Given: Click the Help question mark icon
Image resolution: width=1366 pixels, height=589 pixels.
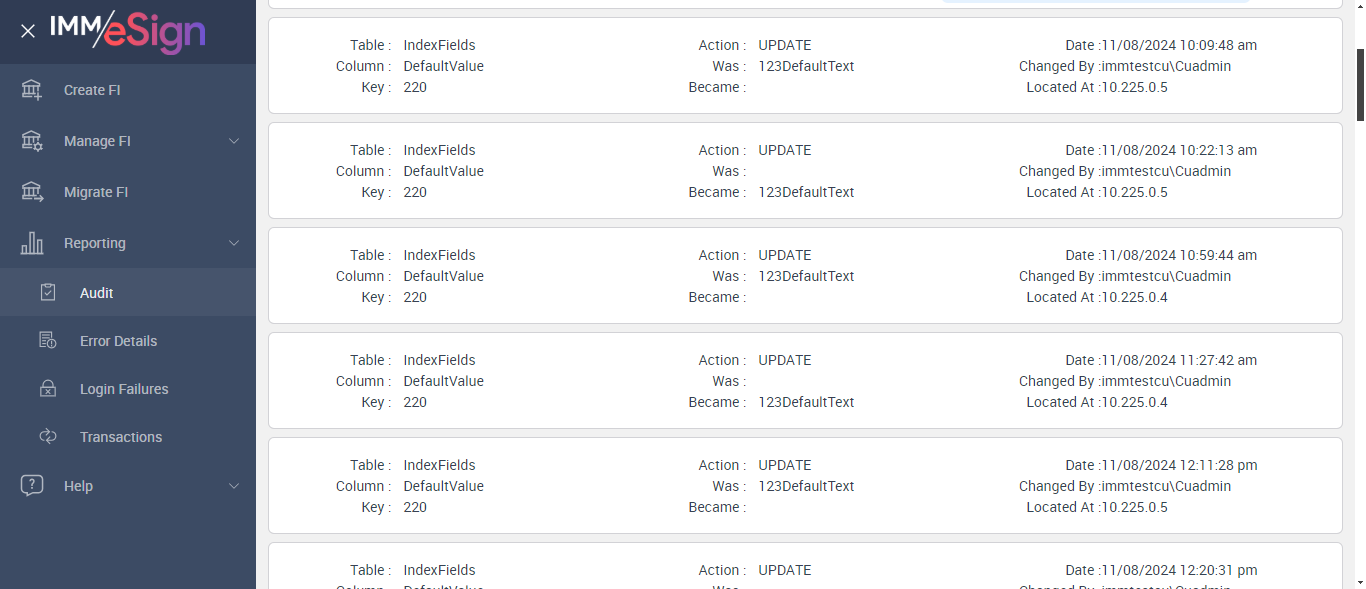Looking at the screenshot, I should pos(32,486).
